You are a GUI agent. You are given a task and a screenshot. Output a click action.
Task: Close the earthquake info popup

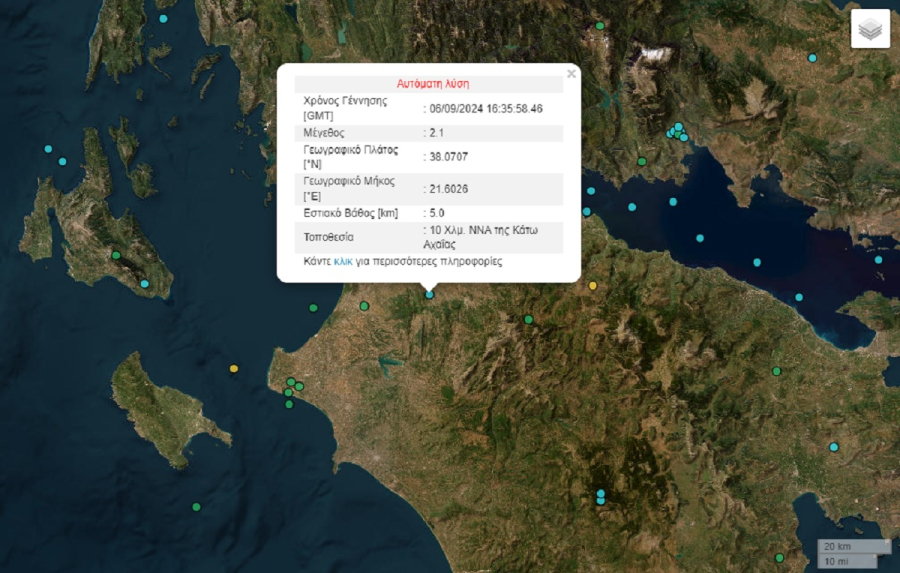coord(571,73)
